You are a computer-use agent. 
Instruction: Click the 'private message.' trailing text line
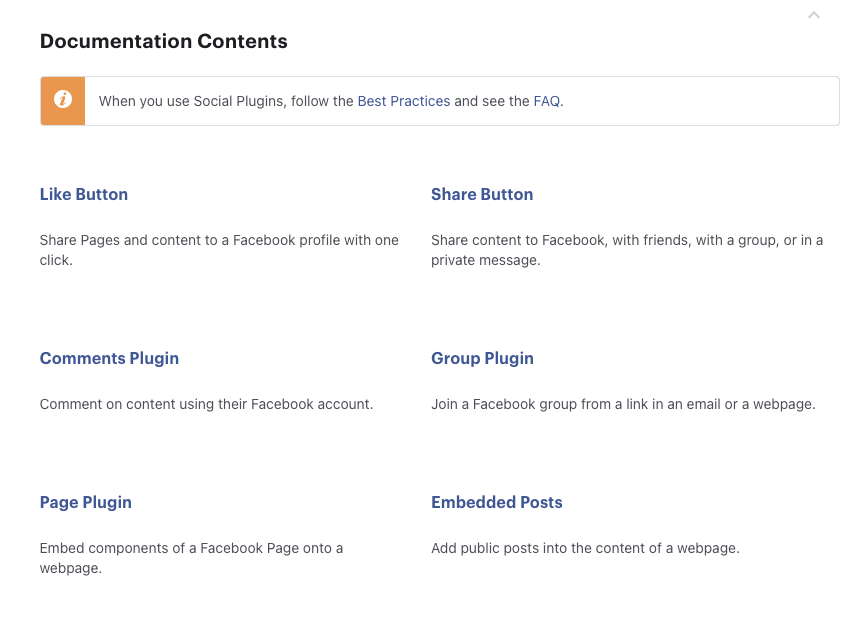pos(485,260)
